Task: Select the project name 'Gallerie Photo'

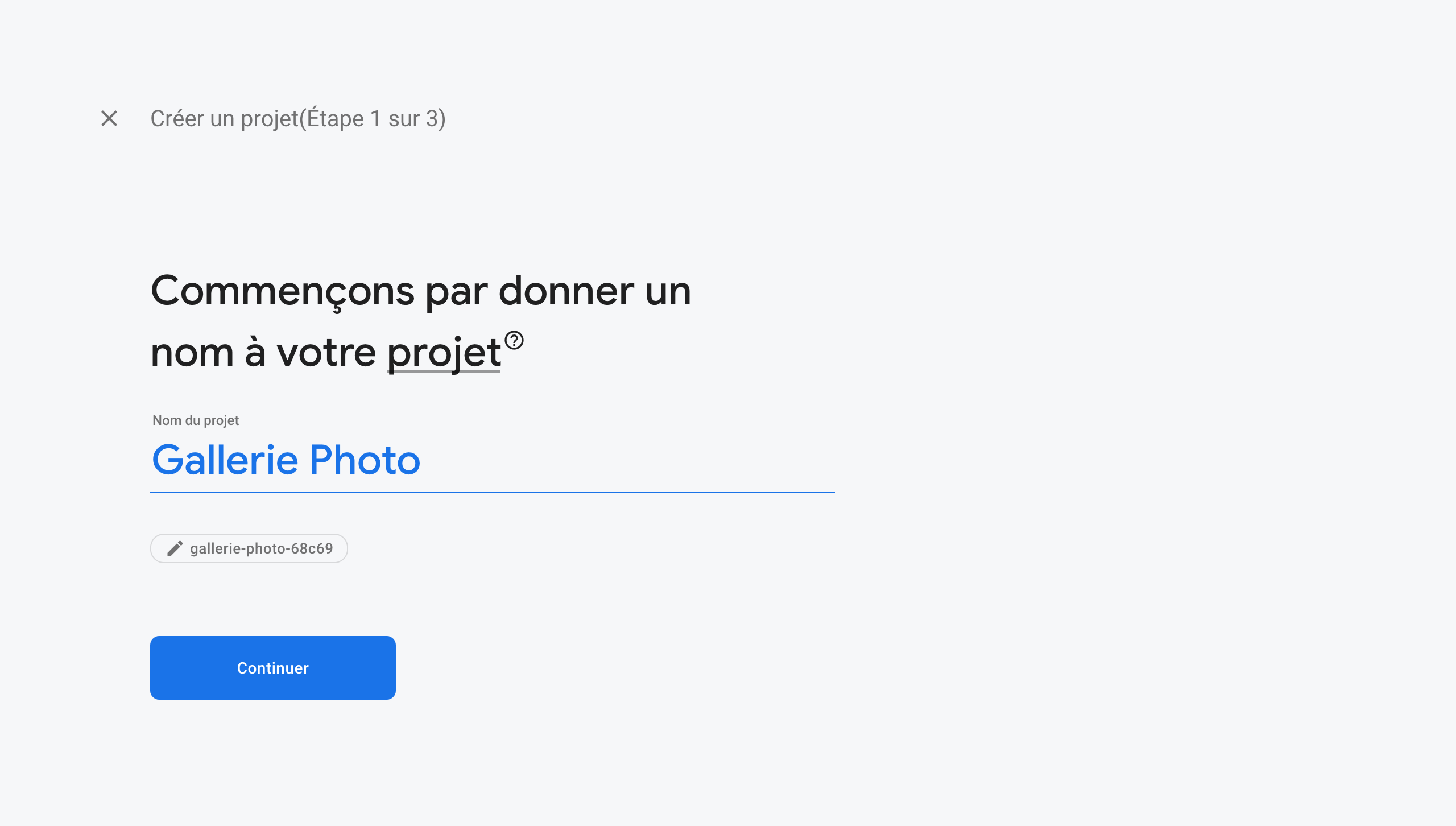Action: coord(286,460)
